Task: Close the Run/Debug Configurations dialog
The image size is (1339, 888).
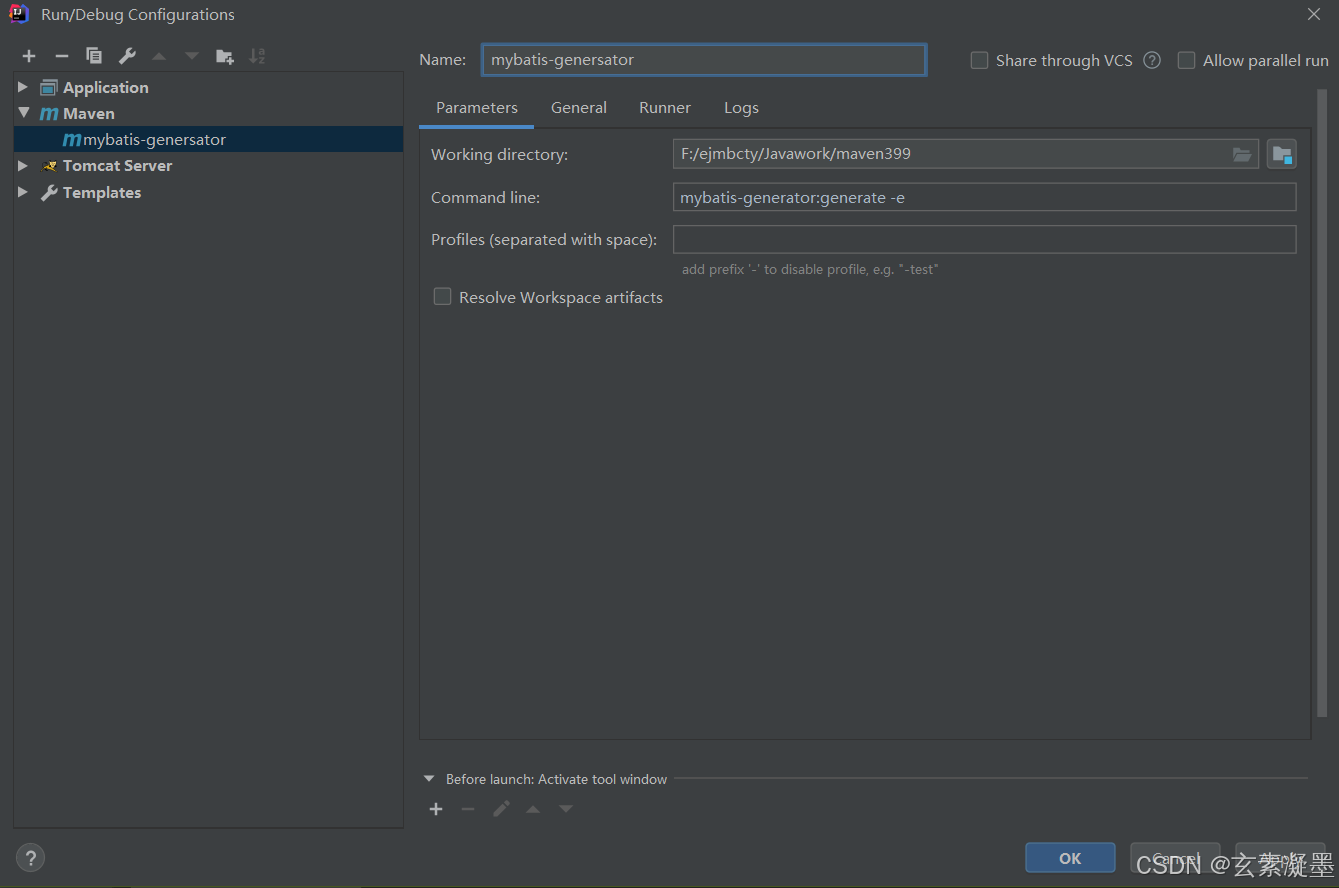Action: pos(1314,14)
